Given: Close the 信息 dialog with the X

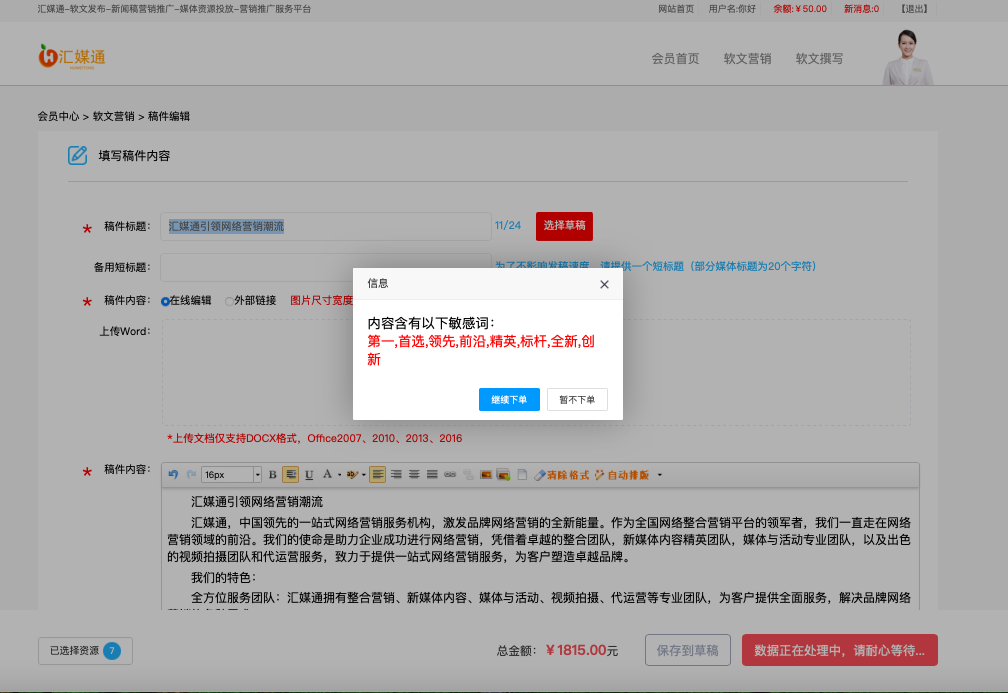Looking at the screenshot, I should pyautogui.click(x=604, y=284).
